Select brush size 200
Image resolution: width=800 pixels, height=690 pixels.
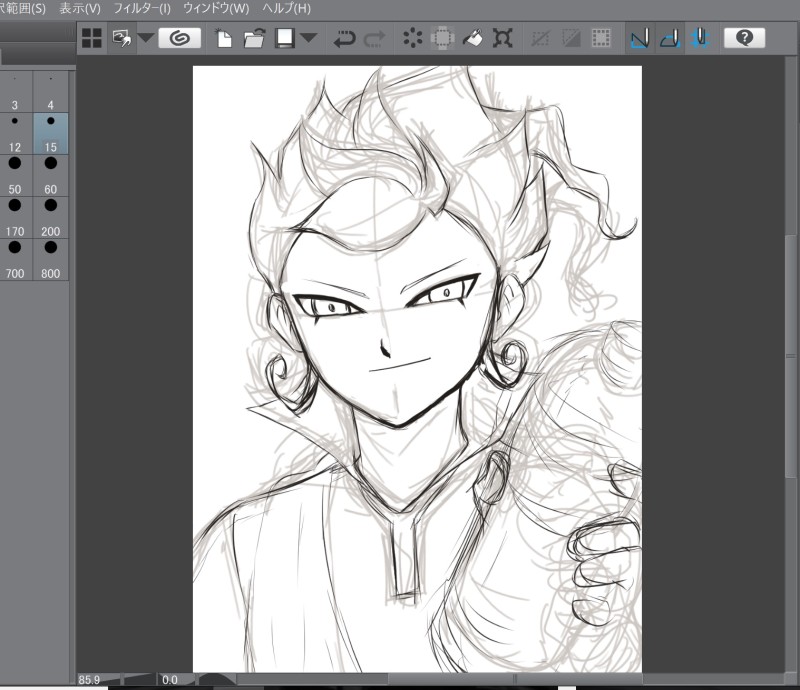[51, 218]
